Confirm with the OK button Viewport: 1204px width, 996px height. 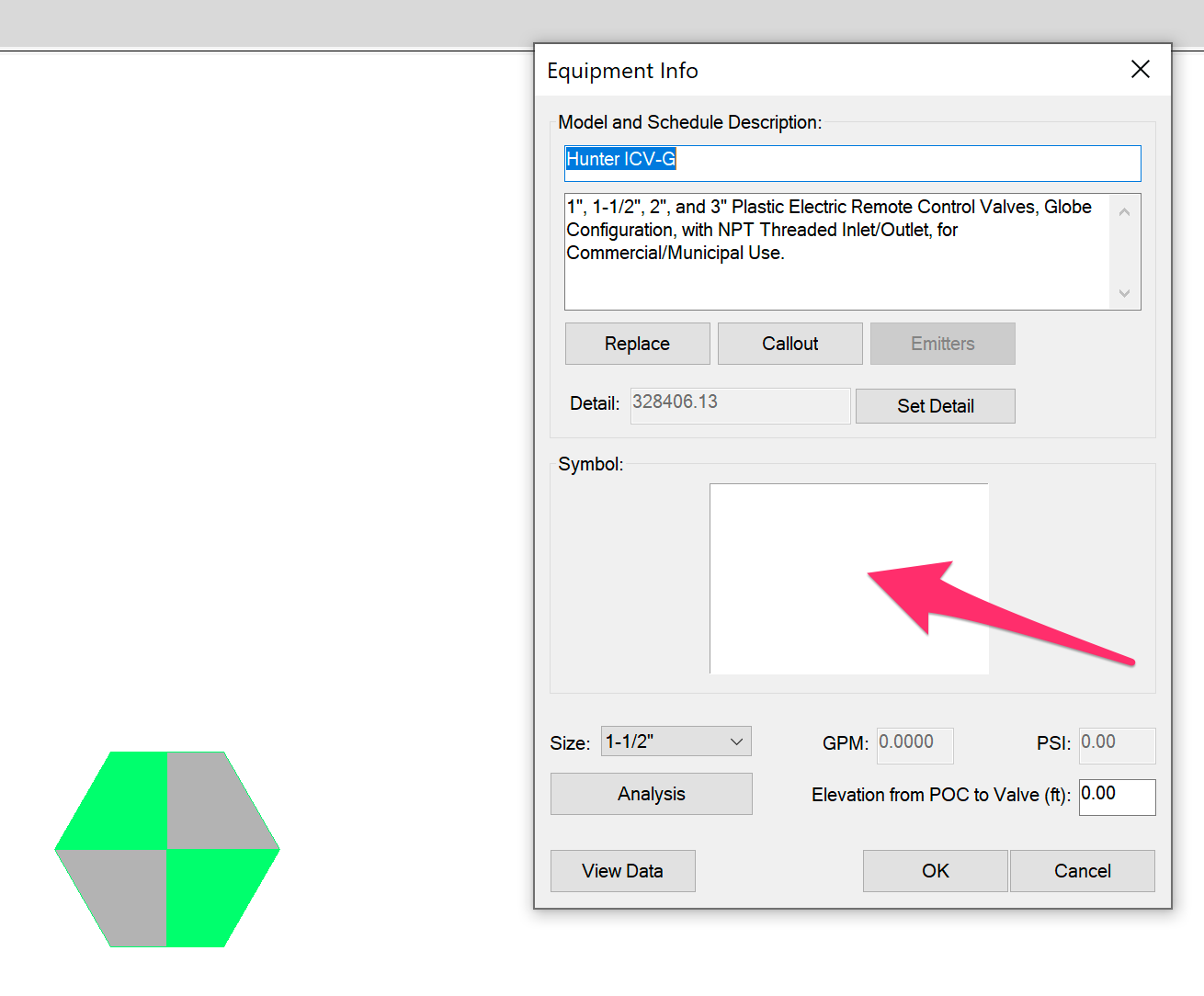point(935,871)
